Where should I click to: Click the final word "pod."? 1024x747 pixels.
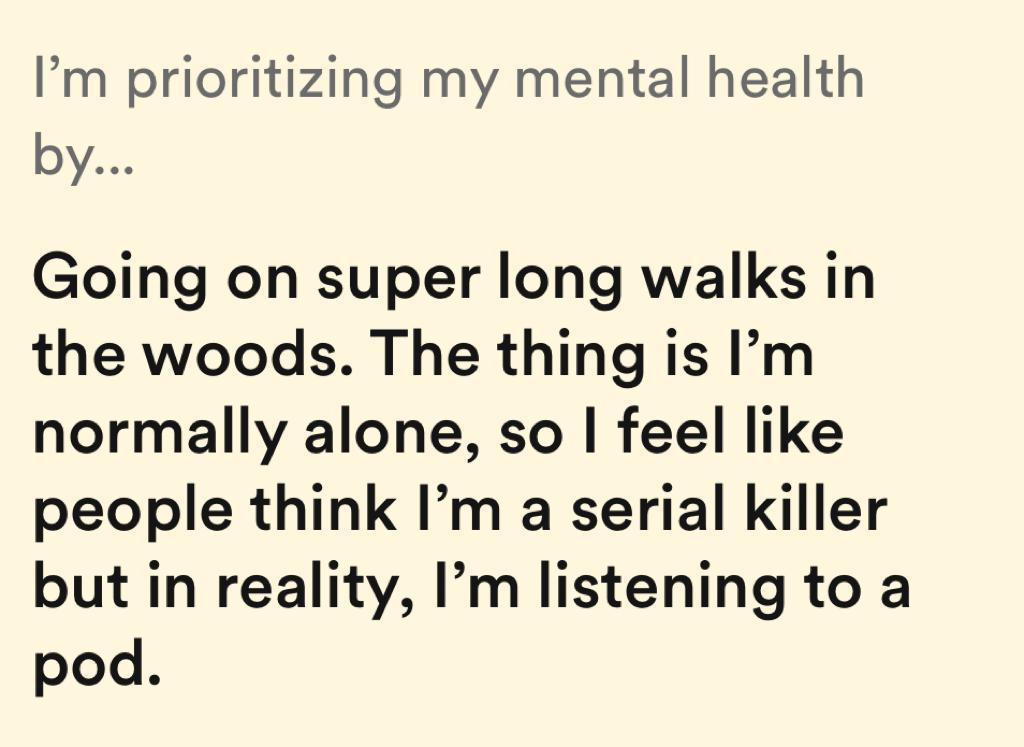click(96, 664)
